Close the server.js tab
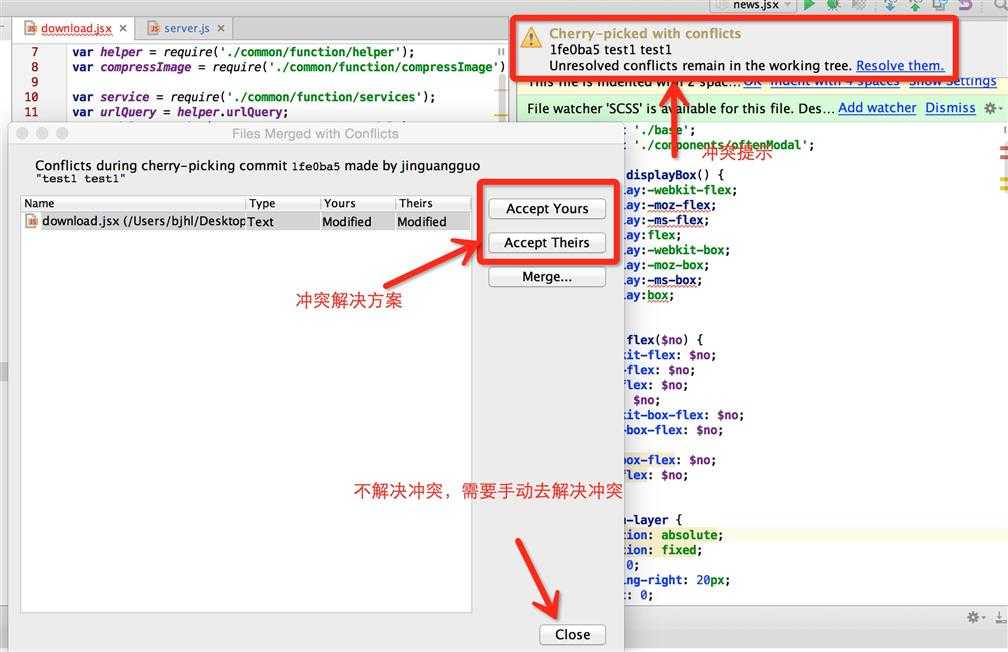This screenshot has height=652, width=1008. point(220,28)
